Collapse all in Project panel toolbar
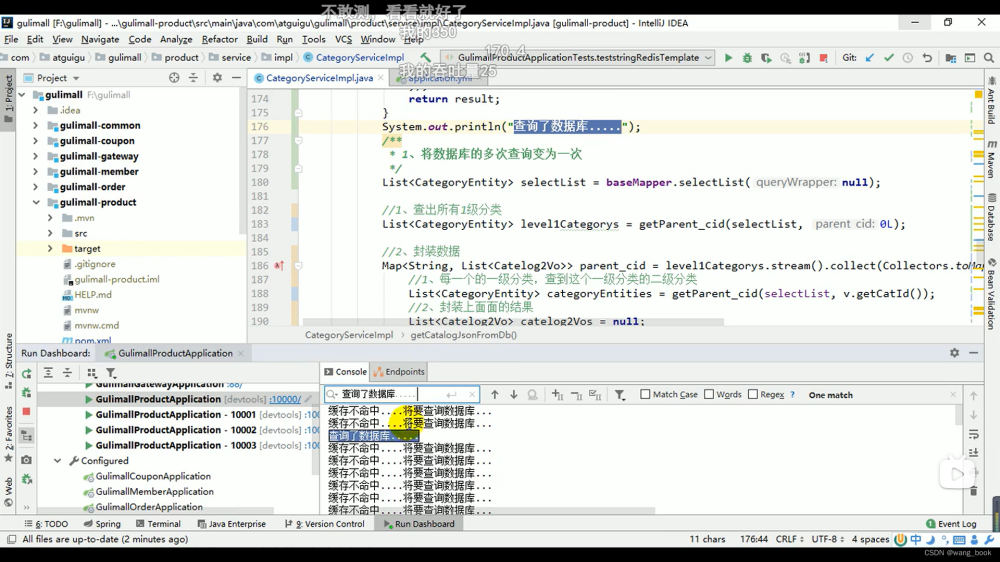The image size is (1000, 562). 193,78
